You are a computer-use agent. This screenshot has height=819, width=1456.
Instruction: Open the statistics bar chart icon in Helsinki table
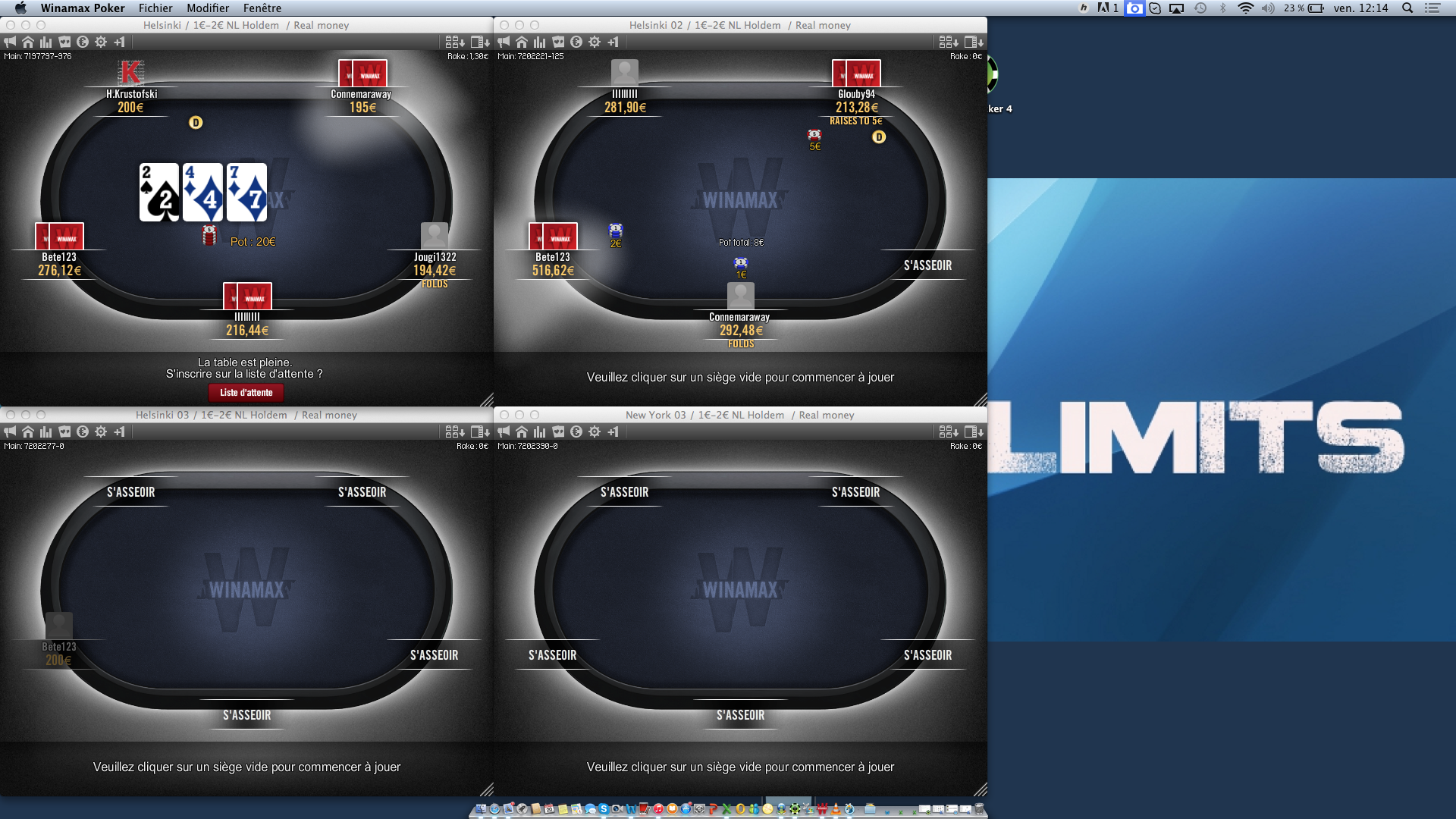tap(46, 42)
